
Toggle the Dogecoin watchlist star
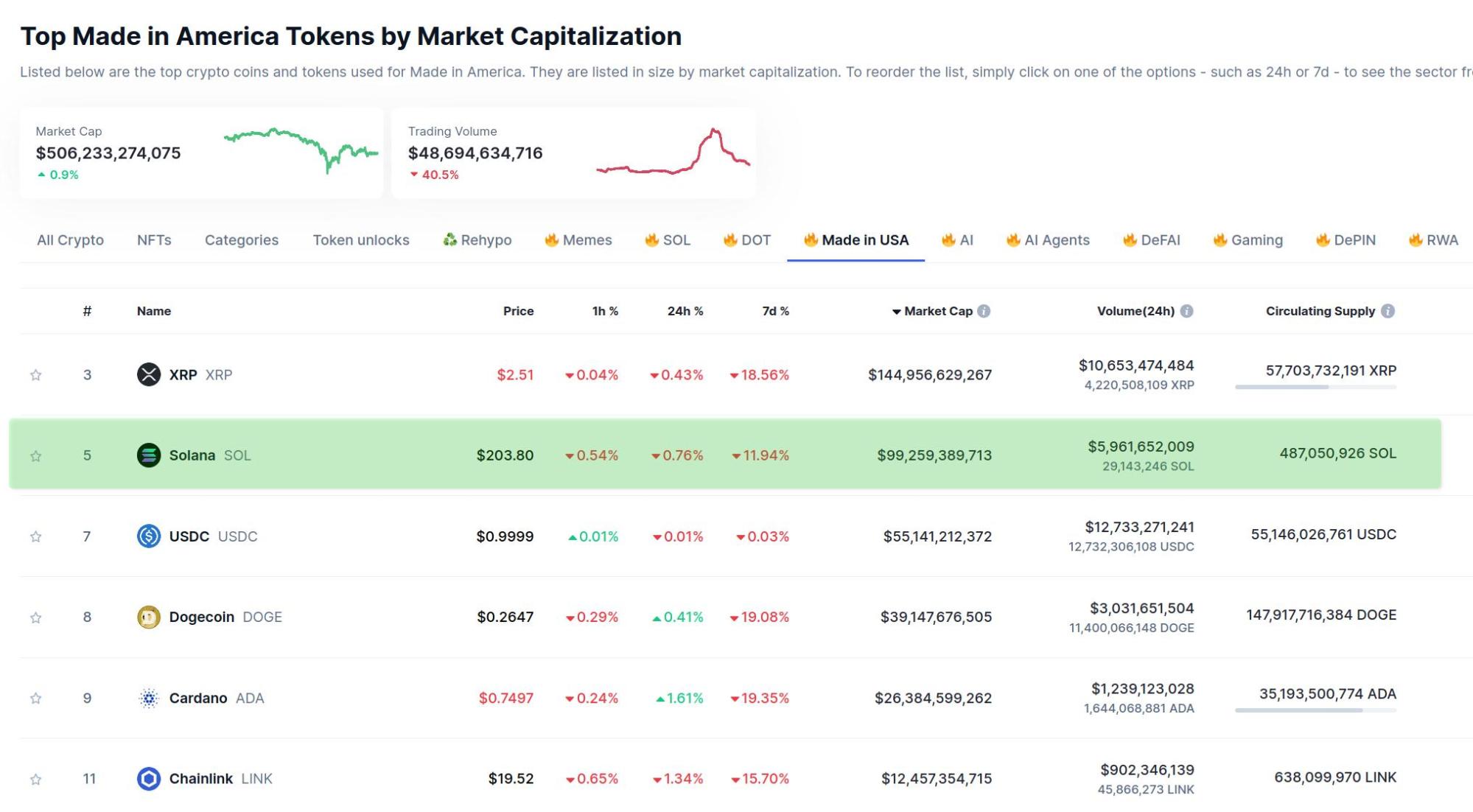point(35,617)
